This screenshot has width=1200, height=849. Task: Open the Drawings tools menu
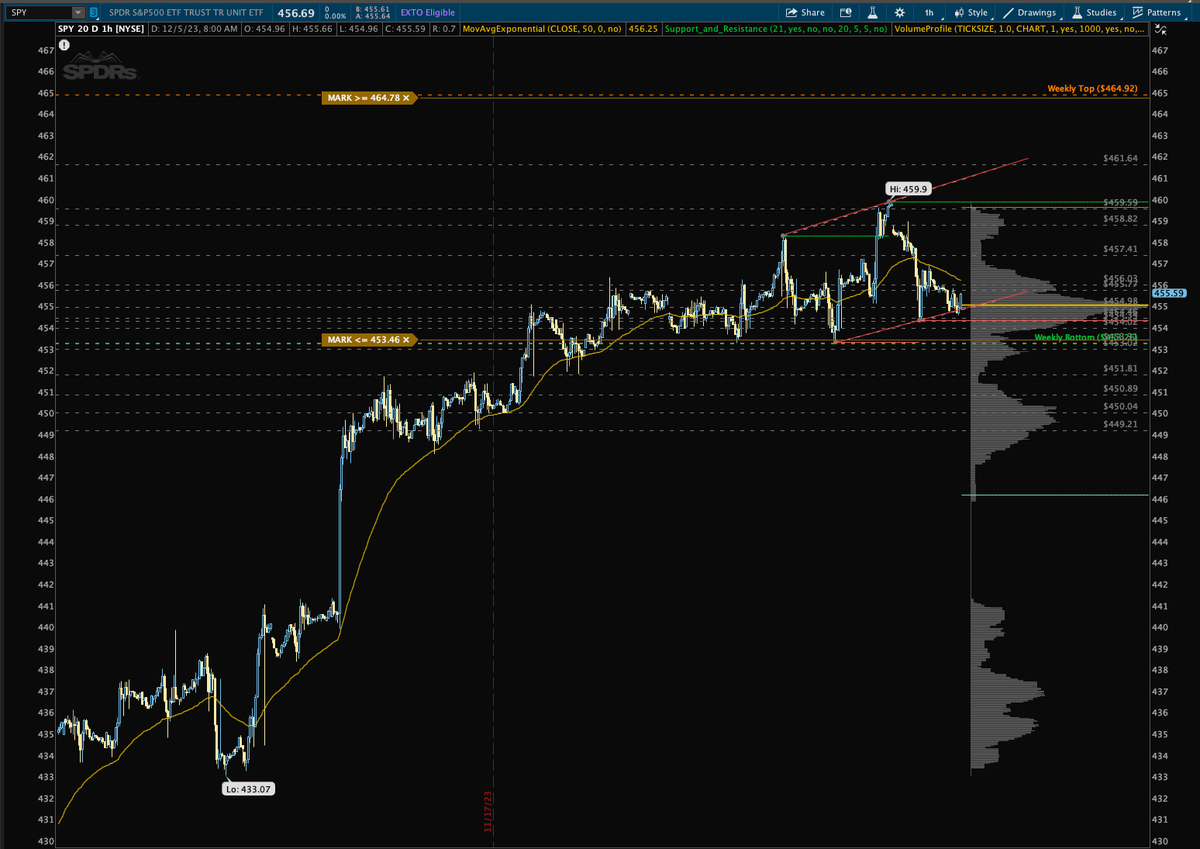click(x=1031, y=12)
